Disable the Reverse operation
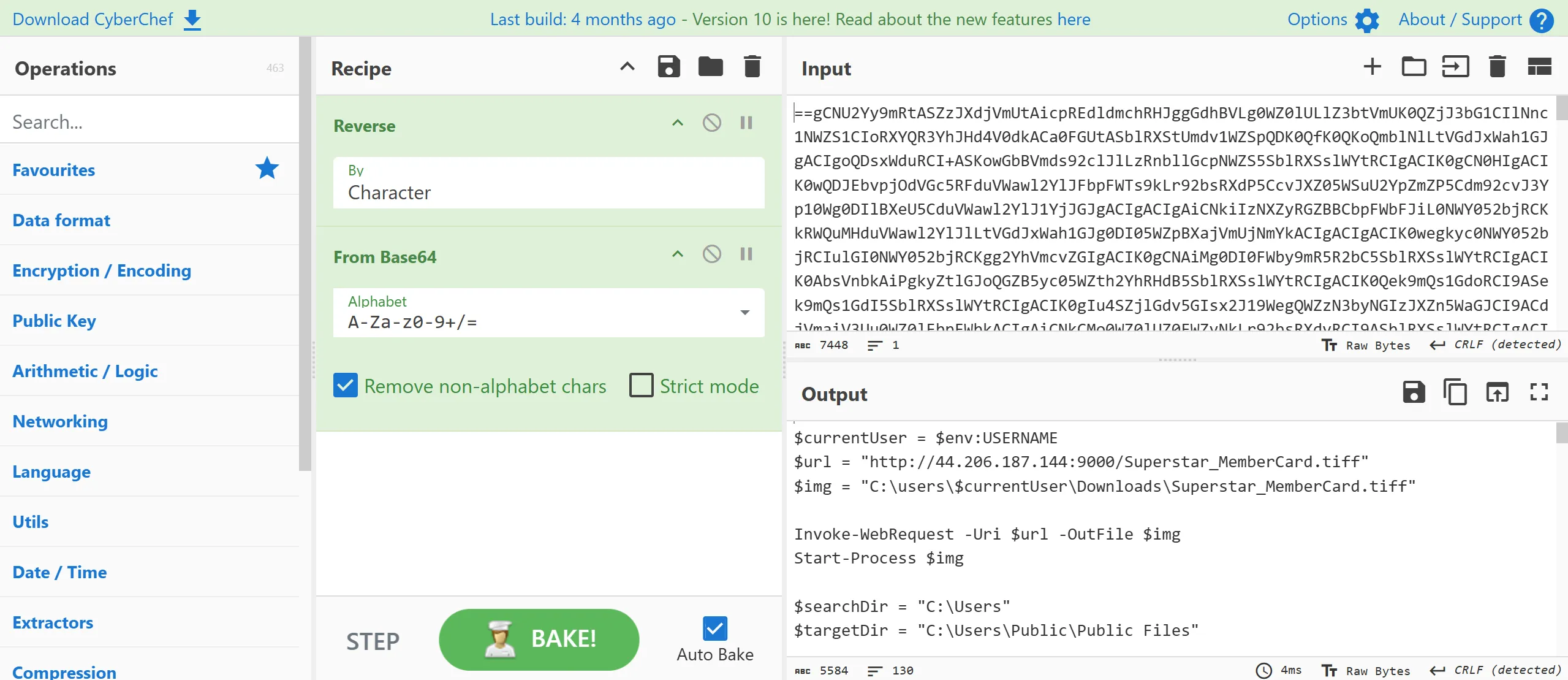 [711, 123]
